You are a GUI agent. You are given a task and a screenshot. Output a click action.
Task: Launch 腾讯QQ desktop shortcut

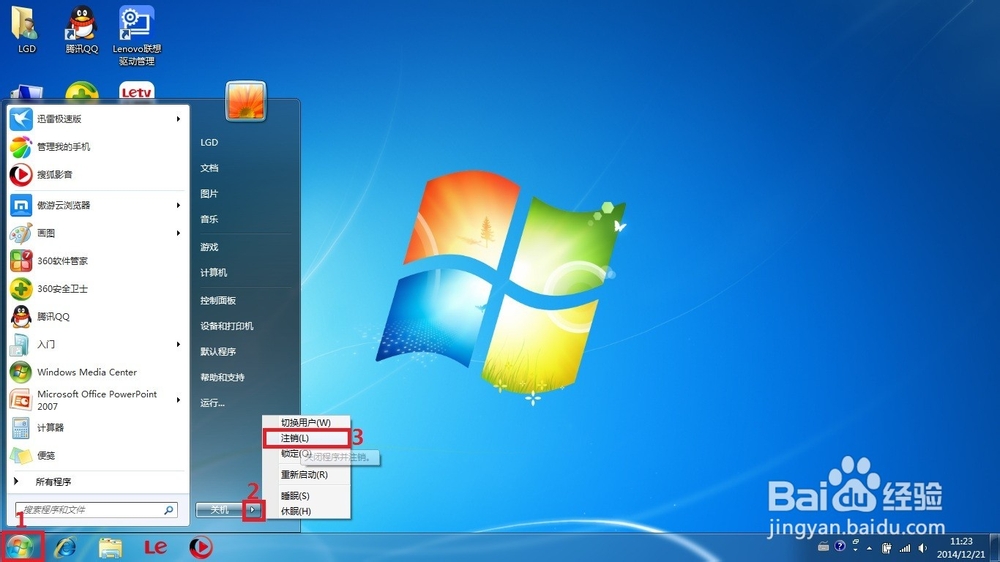pyautogui.click(x=82, y=29)
